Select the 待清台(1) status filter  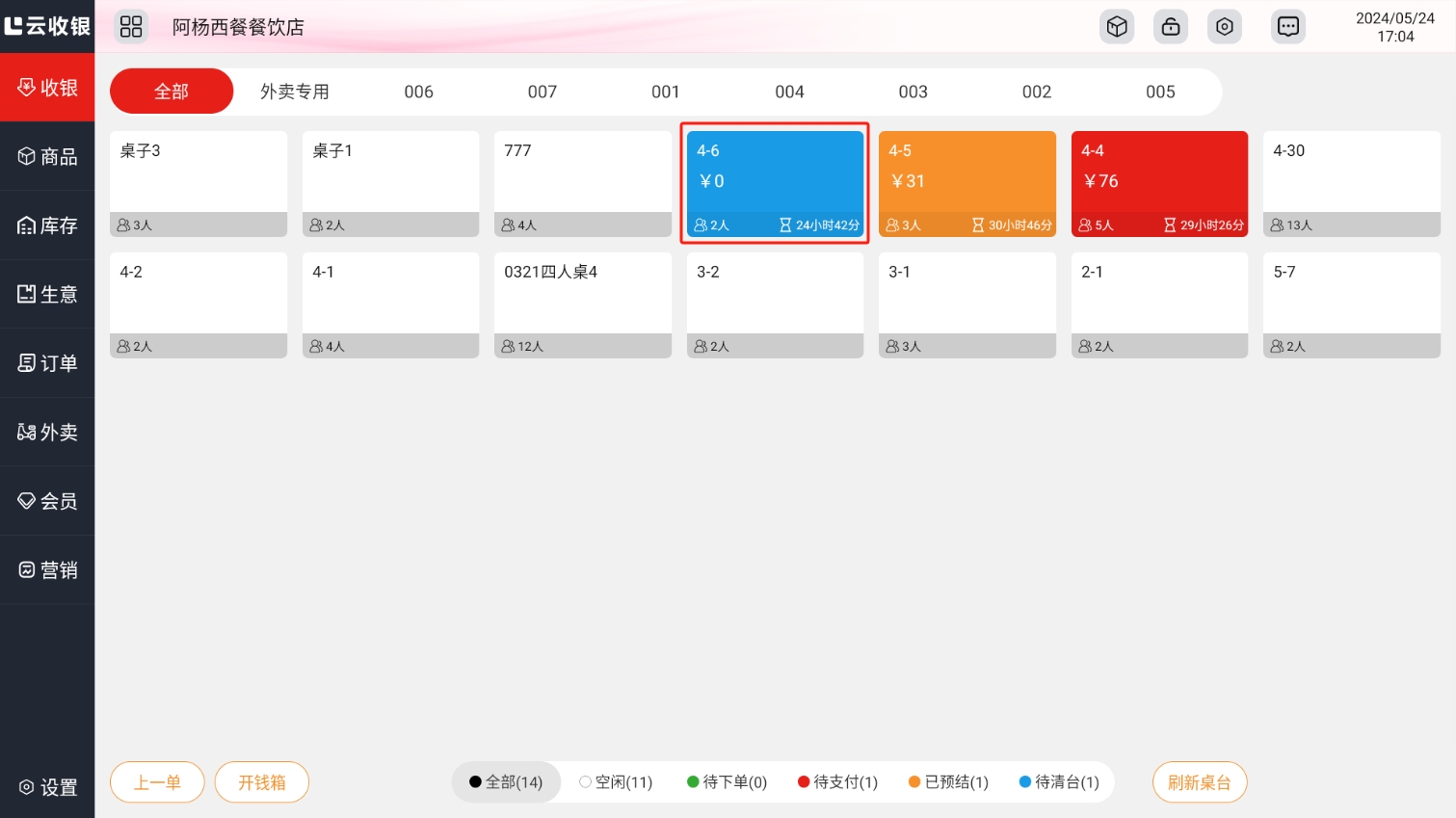tap(1059, 782)
